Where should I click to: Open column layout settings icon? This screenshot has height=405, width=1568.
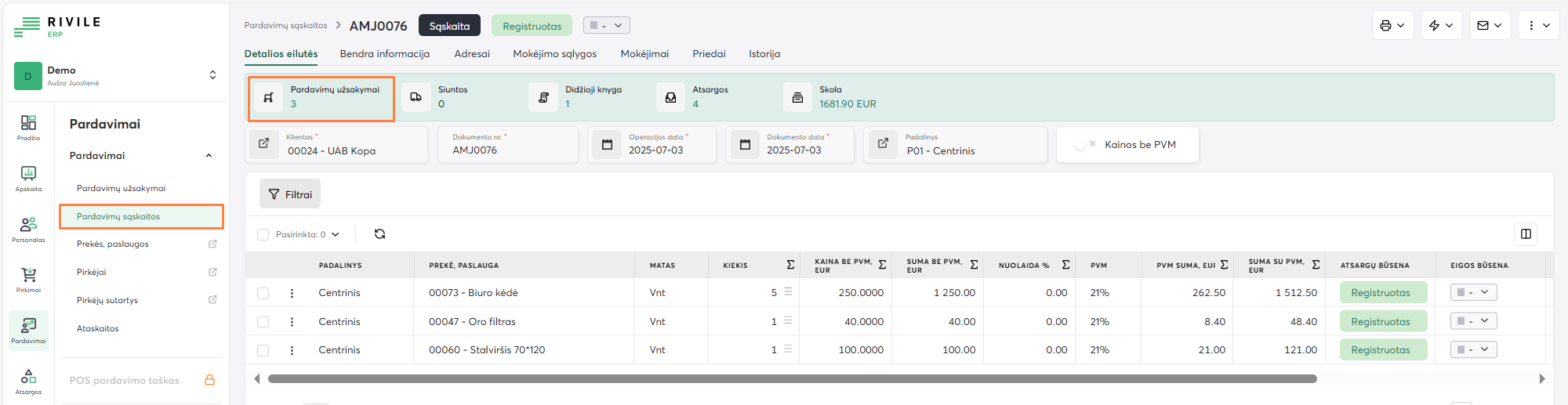pyautogui.click(x=1526, y=234)
